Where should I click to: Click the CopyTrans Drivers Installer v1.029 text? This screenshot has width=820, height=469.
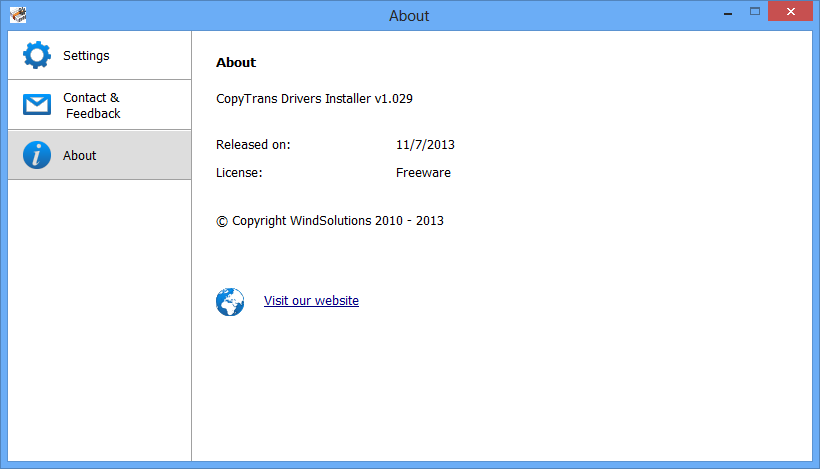314,99
